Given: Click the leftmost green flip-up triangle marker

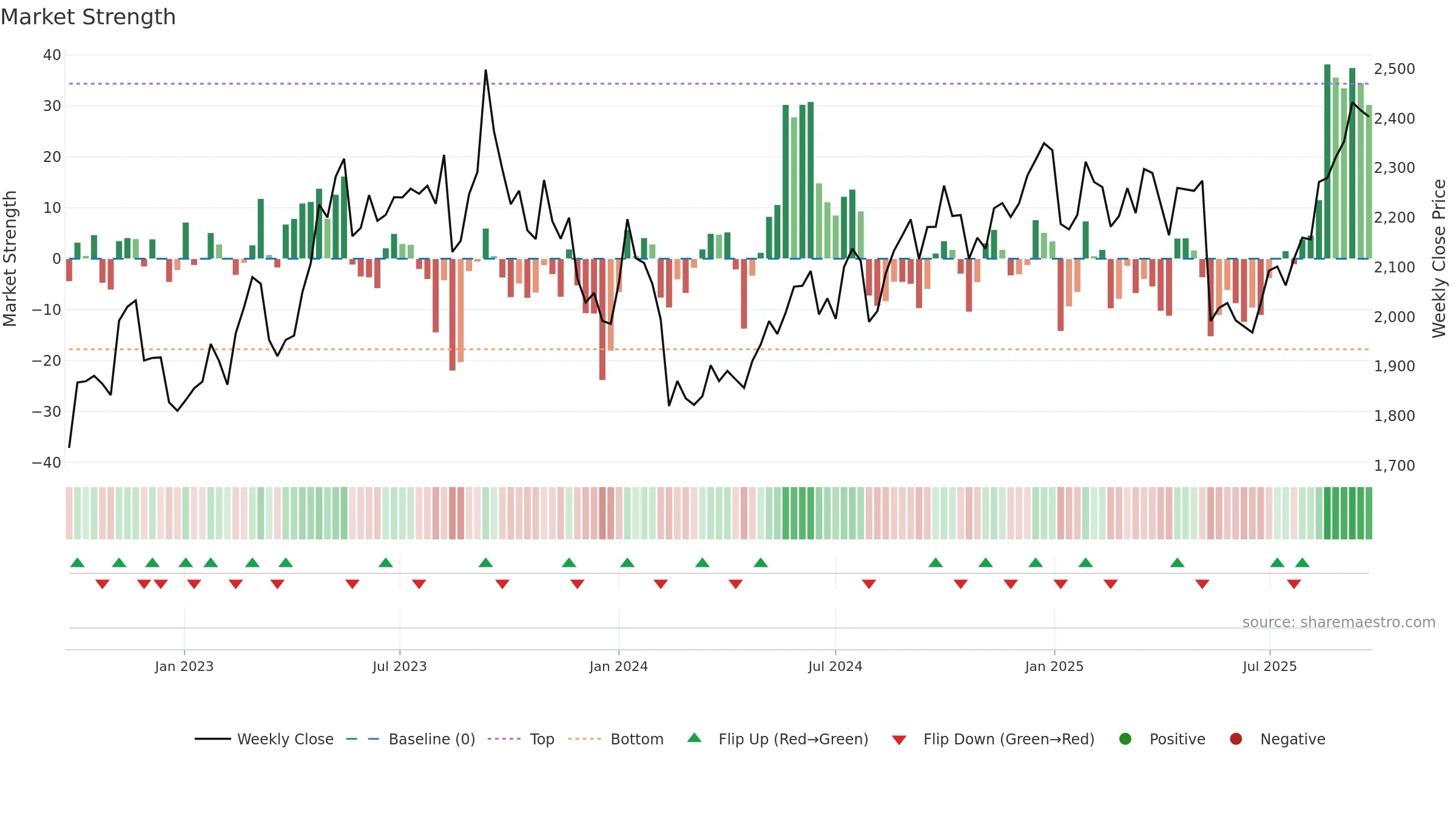Looking at the screenshot, I should pyautogui.click(x=78, y=562).
